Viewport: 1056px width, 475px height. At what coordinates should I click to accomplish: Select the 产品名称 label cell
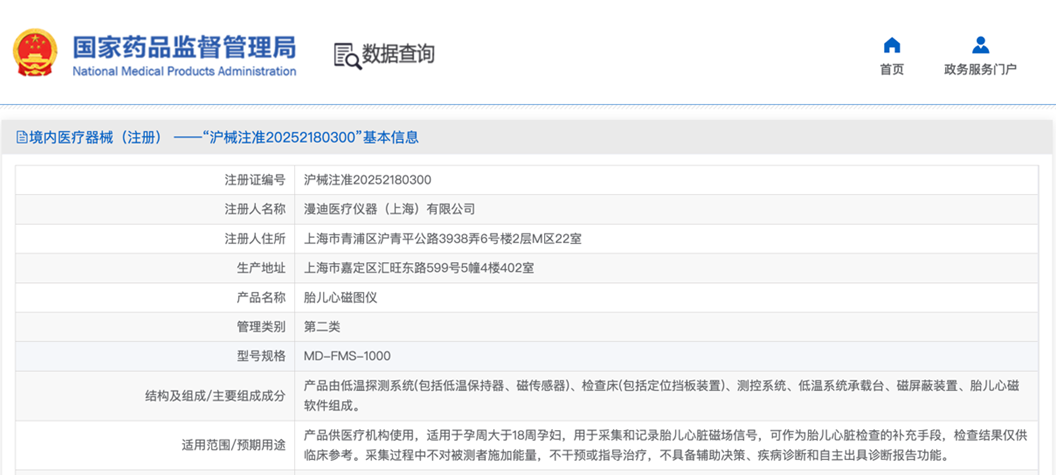[155, 297]
